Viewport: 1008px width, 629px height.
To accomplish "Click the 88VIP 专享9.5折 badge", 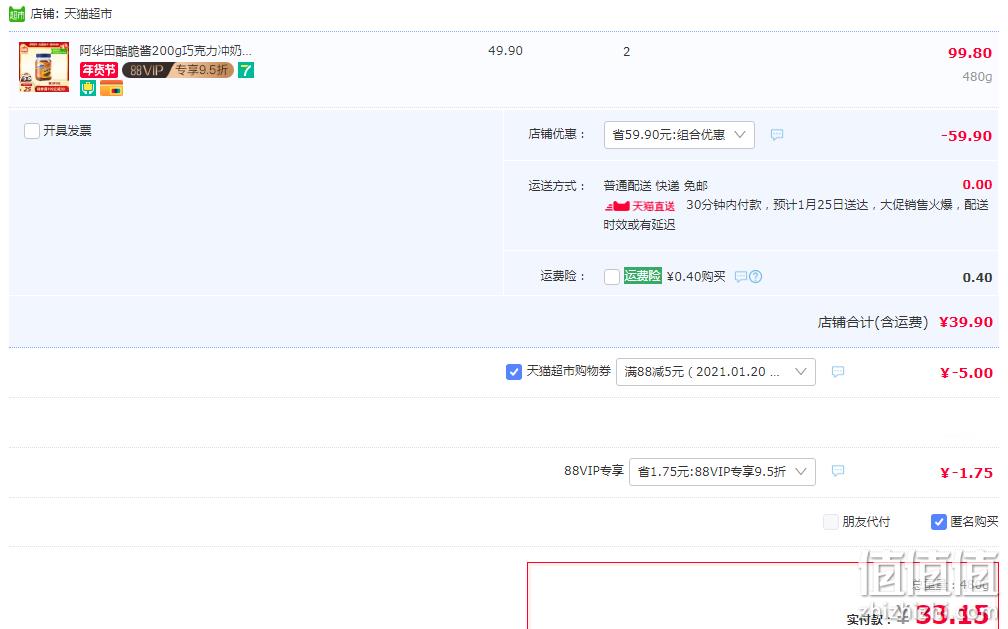I will (x=177, y=69).
